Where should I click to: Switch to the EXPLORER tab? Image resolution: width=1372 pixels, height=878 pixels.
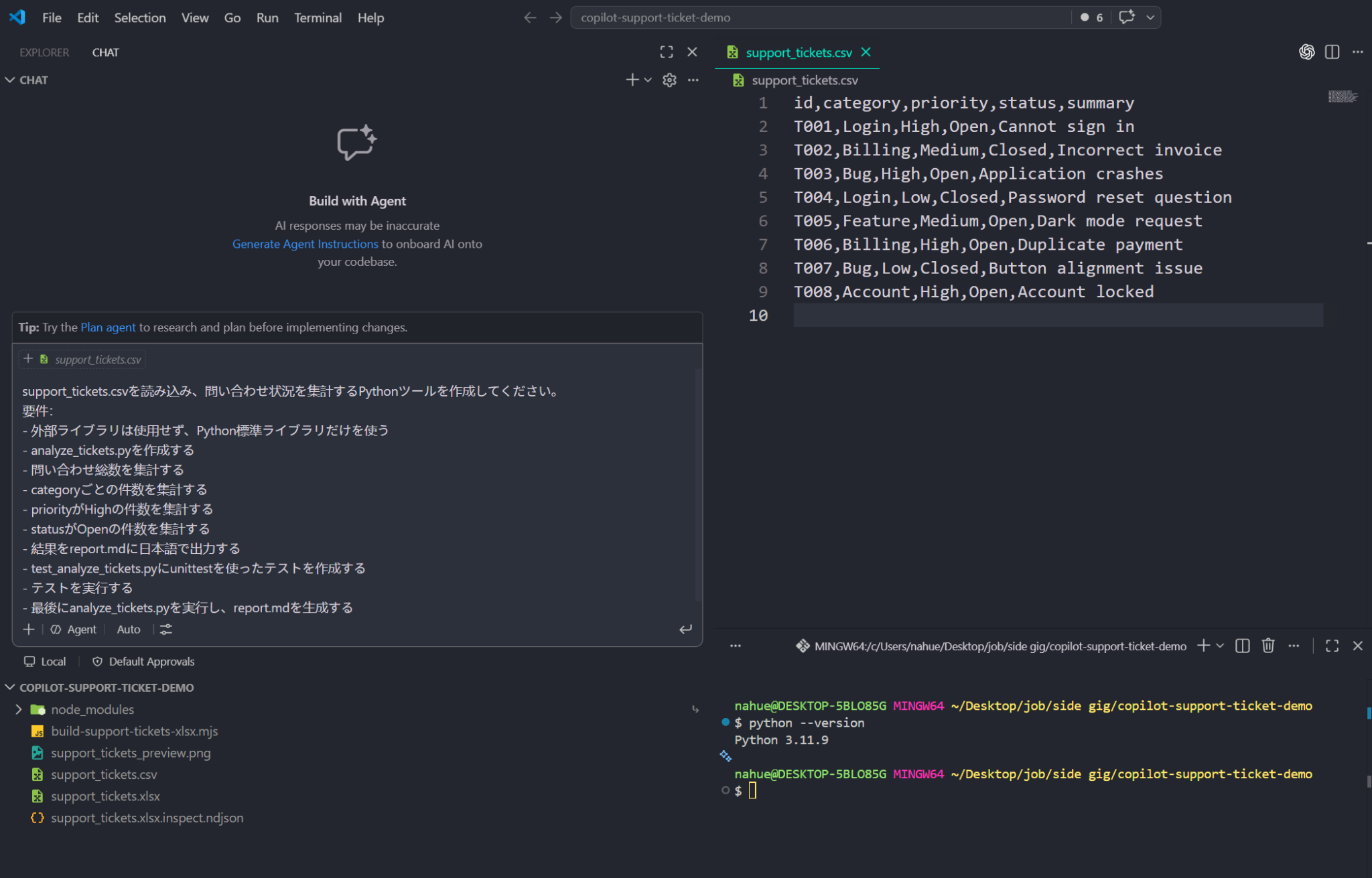point(44,52)
